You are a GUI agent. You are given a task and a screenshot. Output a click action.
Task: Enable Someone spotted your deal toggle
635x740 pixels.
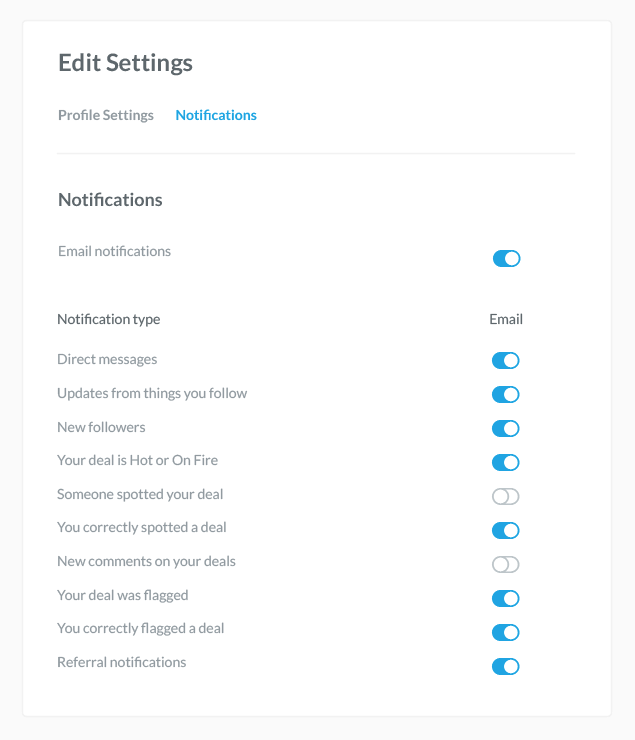505,496
